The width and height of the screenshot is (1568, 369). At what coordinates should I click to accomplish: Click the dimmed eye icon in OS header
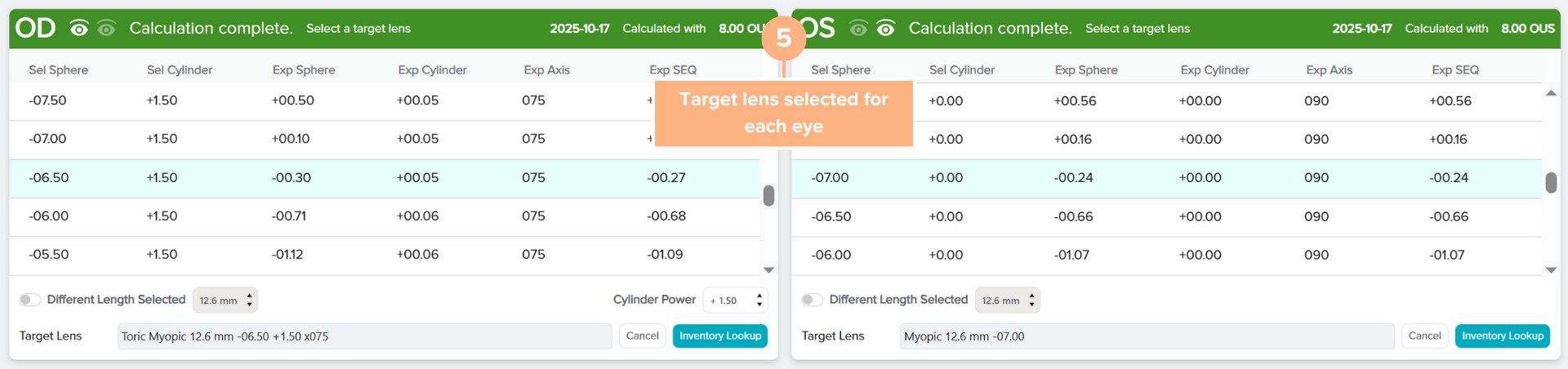pyautogui.click(x=858, y=29)
